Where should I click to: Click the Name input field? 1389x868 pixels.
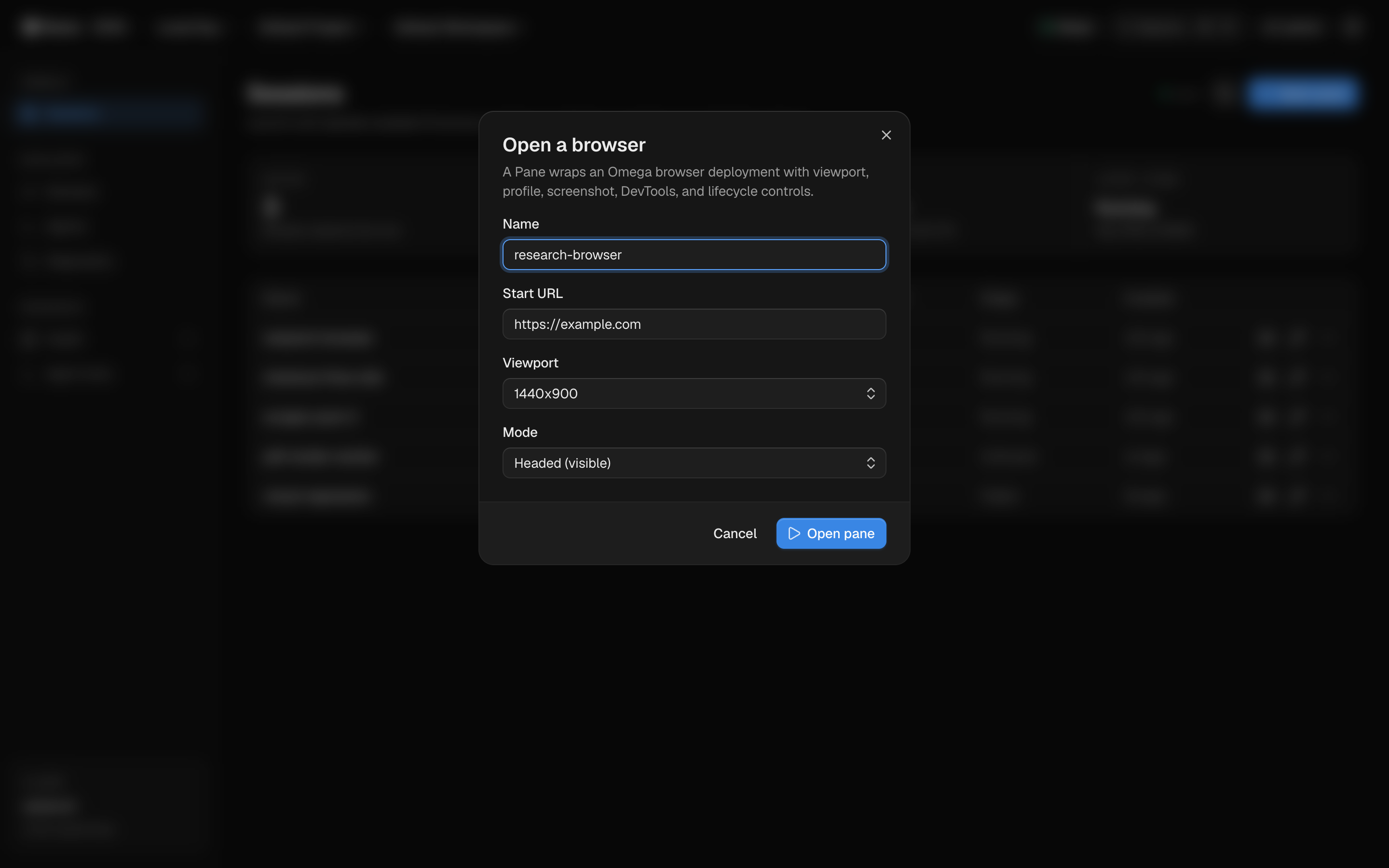pyautogui.click(x=694, y=254)
